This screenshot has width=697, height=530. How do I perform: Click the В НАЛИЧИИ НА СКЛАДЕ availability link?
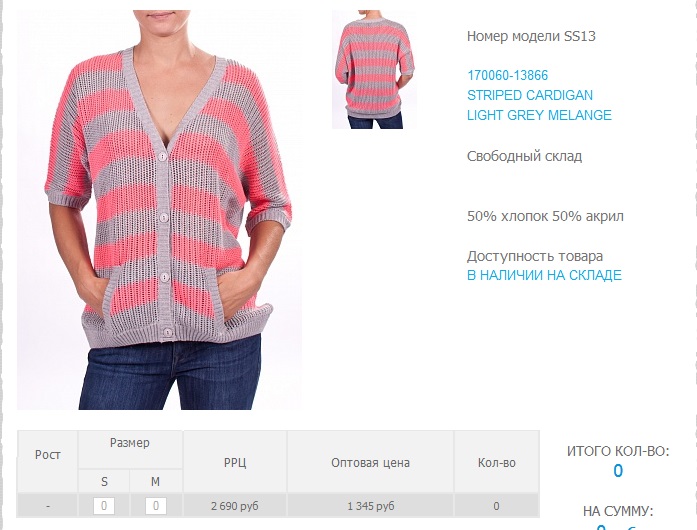[544, 275]
